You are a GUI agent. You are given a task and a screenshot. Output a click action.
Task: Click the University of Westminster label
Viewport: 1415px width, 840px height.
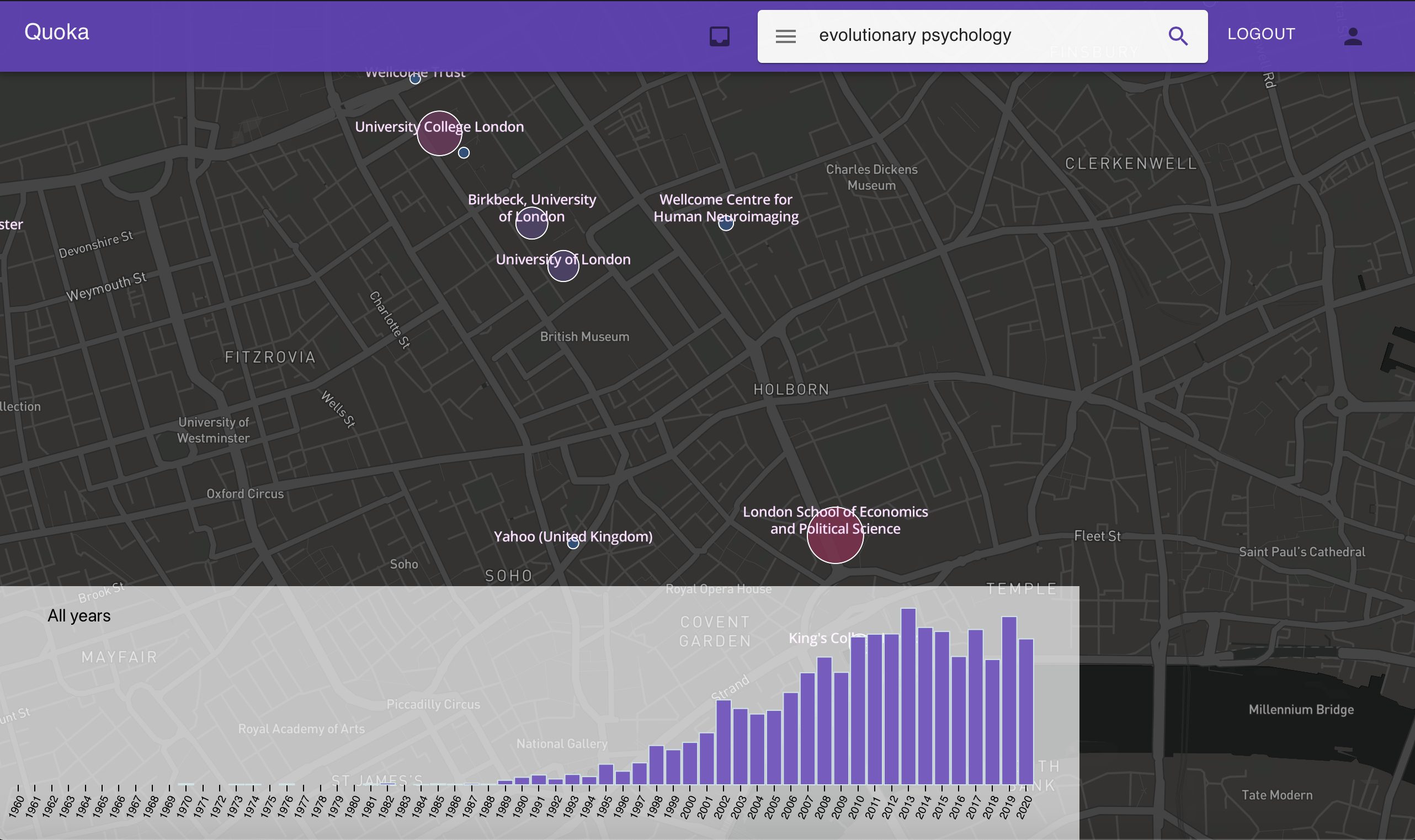coord(214,430)
